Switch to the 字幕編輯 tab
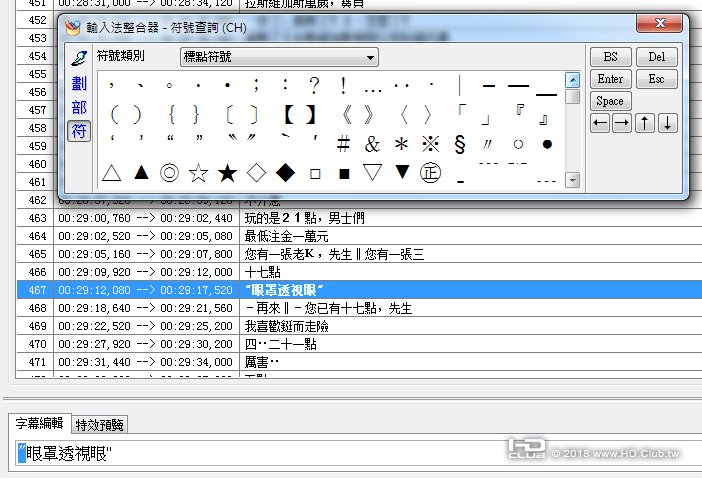Screen dimensions: 702x479 39,423
